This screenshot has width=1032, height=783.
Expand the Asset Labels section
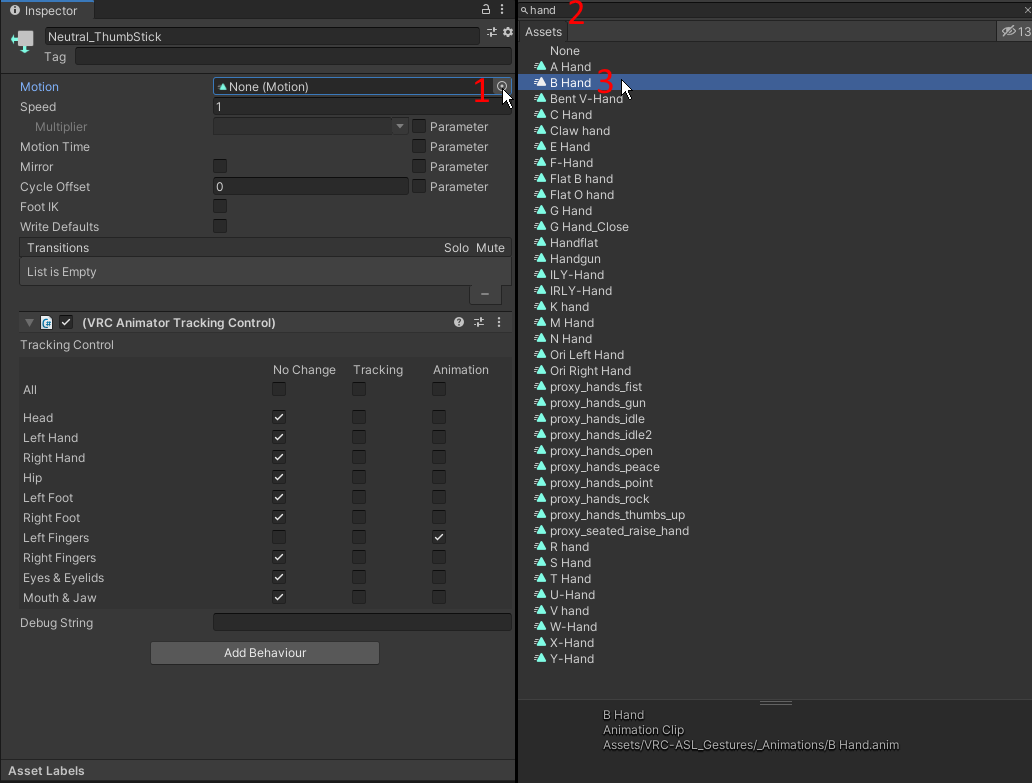pos(45,770)
